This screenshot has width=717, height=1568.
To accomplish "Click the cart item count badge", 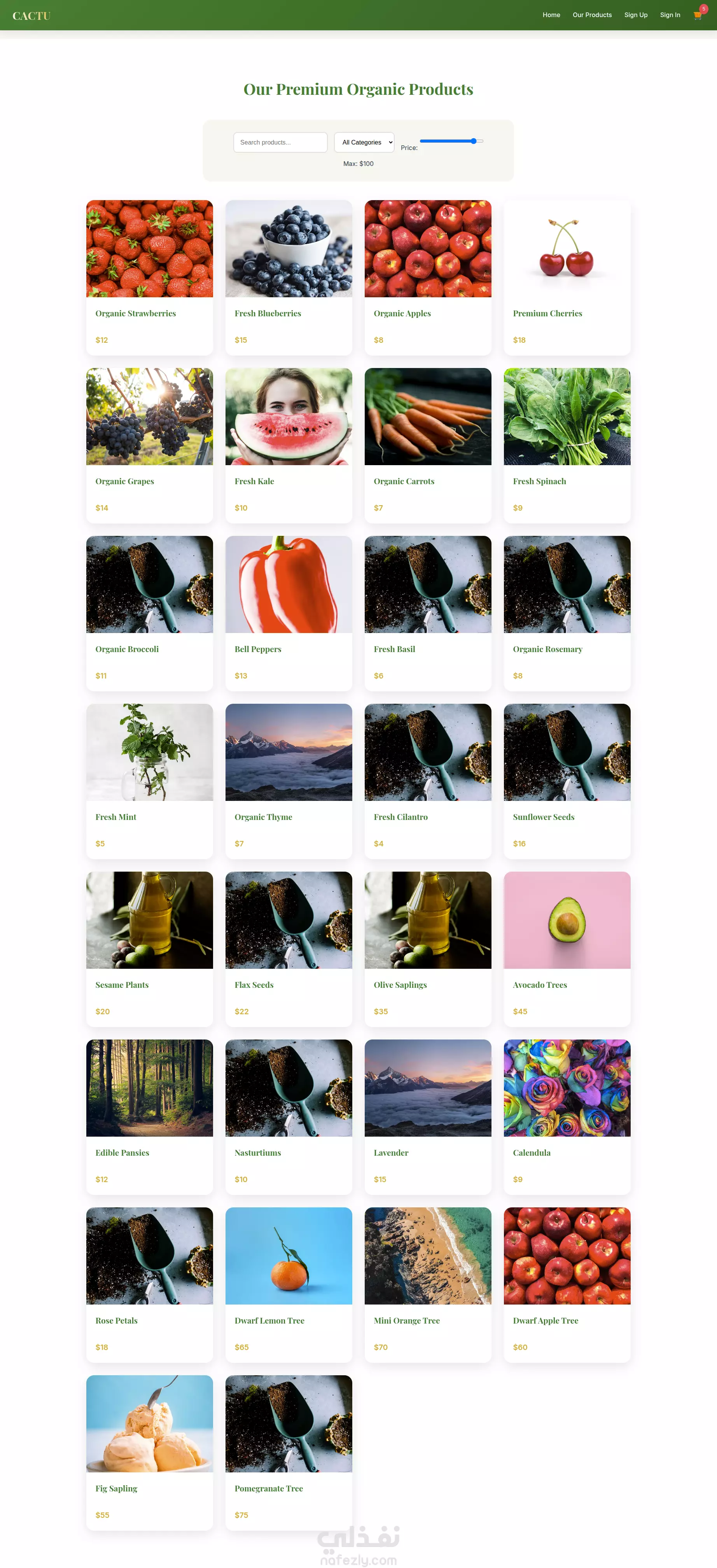I will [x=704, y=9].
